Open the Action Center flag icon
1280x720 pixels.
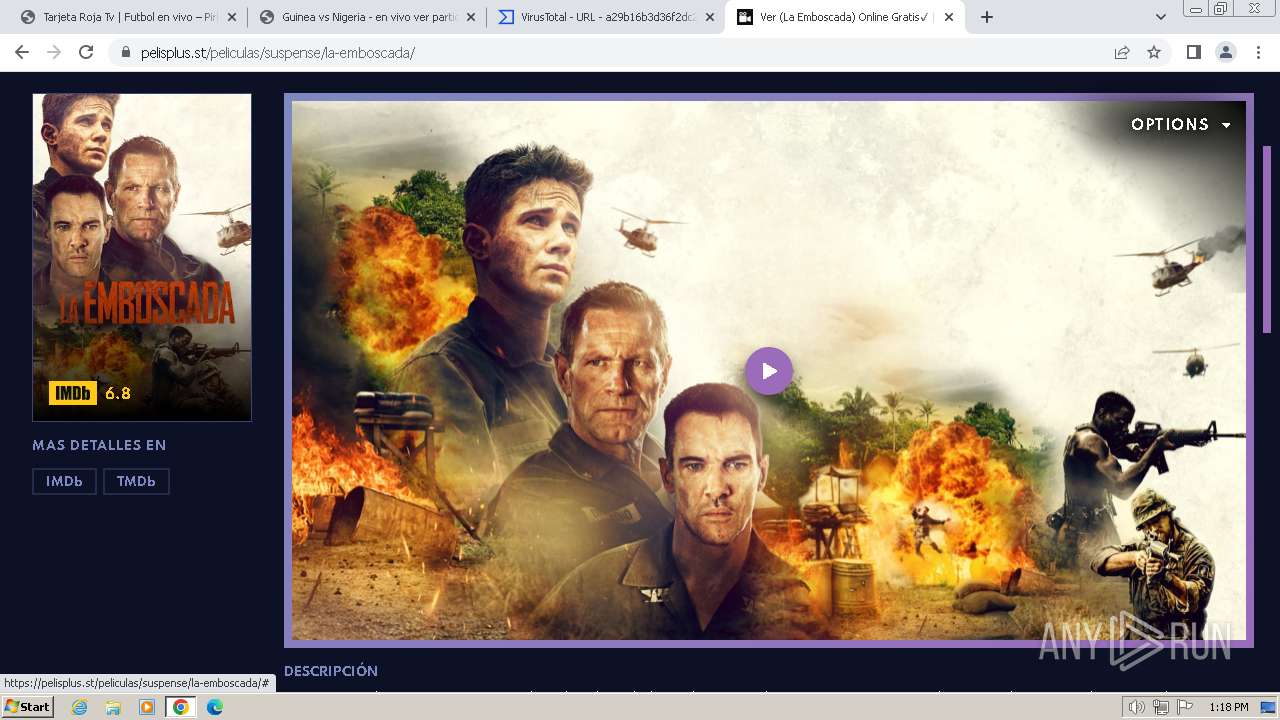[1185, 707]
